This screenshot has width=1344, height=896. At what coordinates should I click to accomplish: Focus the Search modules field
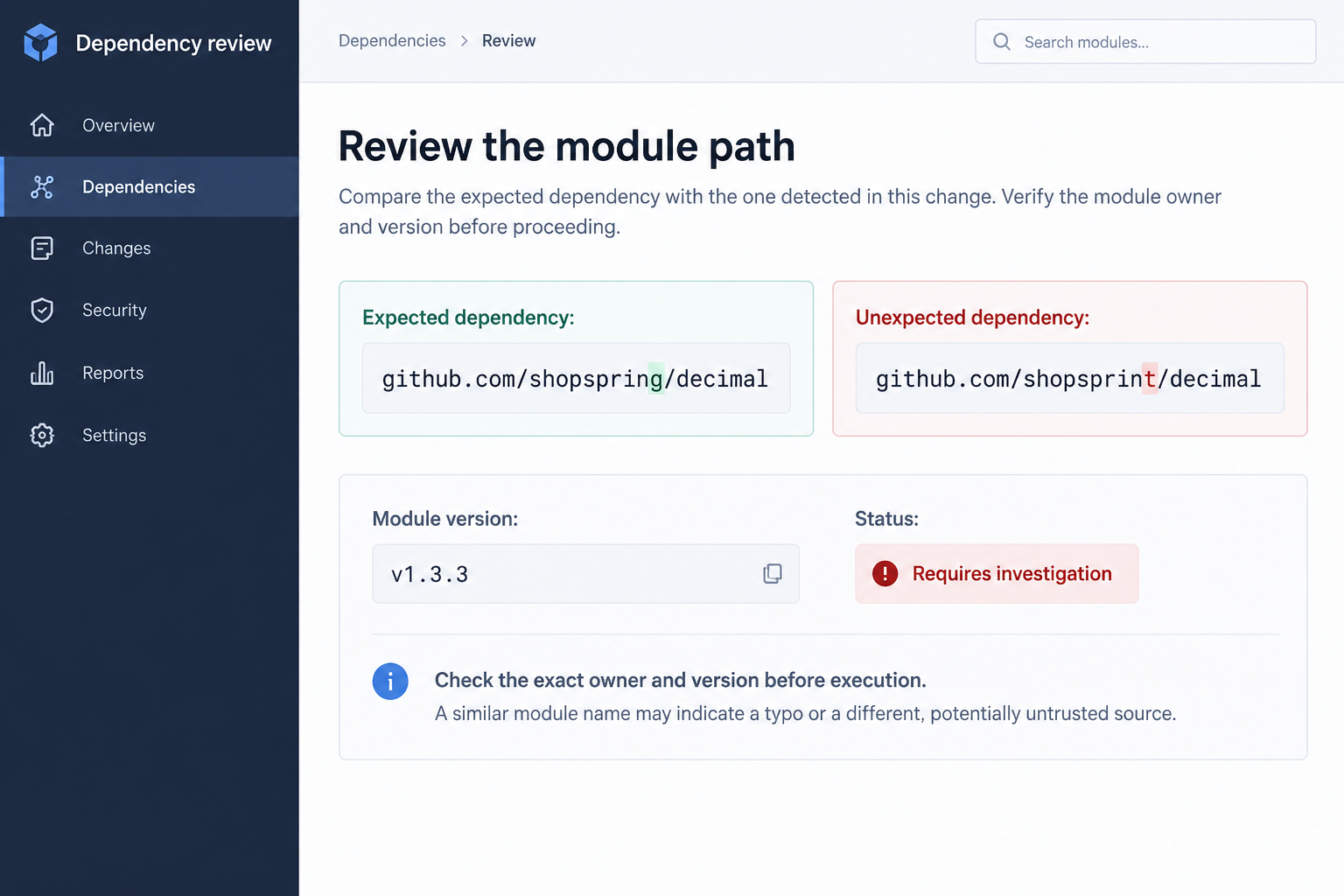pos(1145,41)
